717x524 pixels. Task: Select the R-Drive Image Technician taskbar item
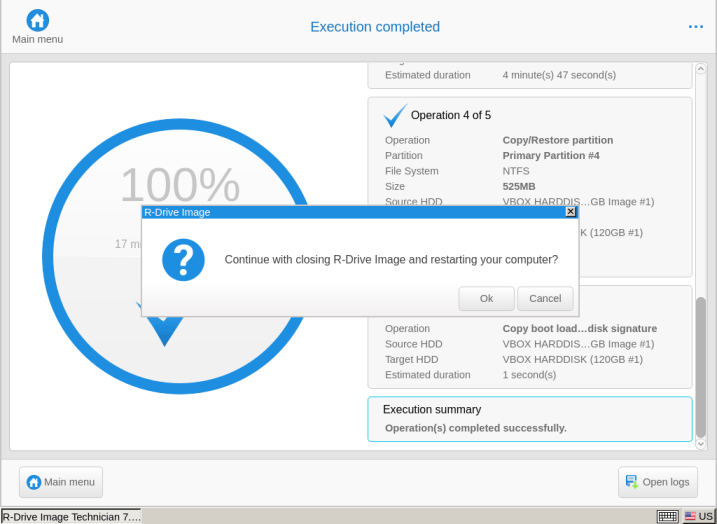(71, 517)
